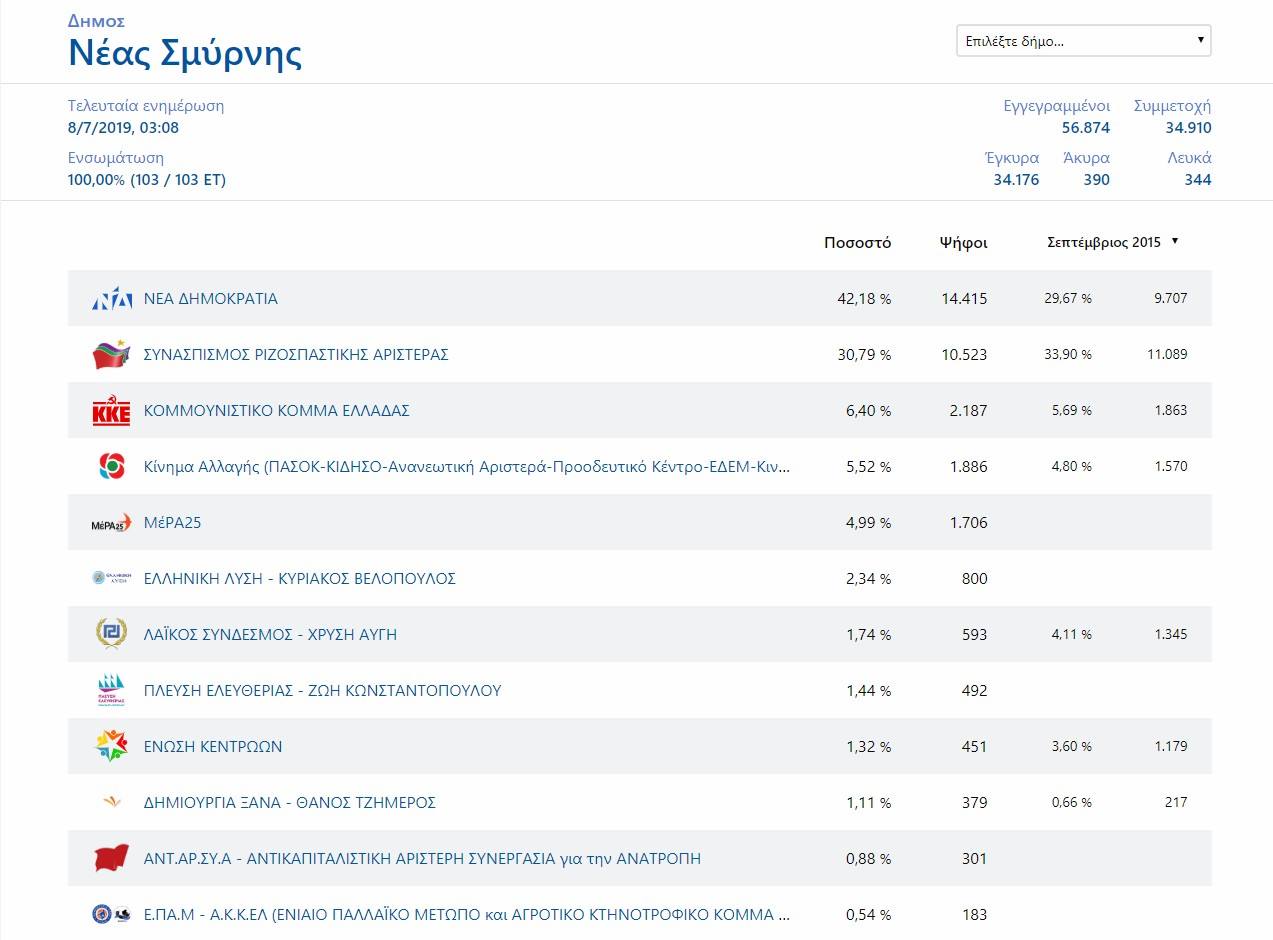Viewport: 1273px width, 940px height.
Task: Open the ΝΕΑ ΔΗΜΟΚΡΑΤΙΑ party link
Action: coord(211,299)
